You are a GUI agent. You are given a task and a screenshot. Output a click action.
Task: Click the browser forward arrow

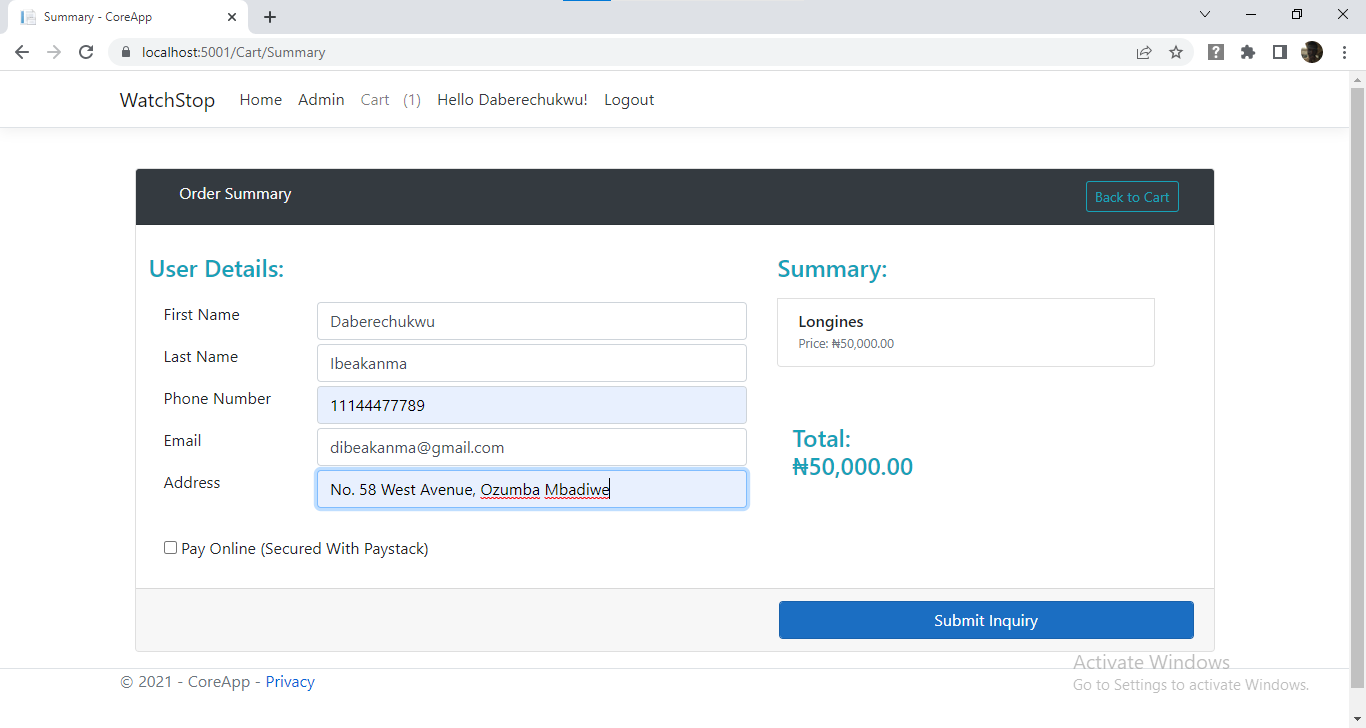coord(54,52)
